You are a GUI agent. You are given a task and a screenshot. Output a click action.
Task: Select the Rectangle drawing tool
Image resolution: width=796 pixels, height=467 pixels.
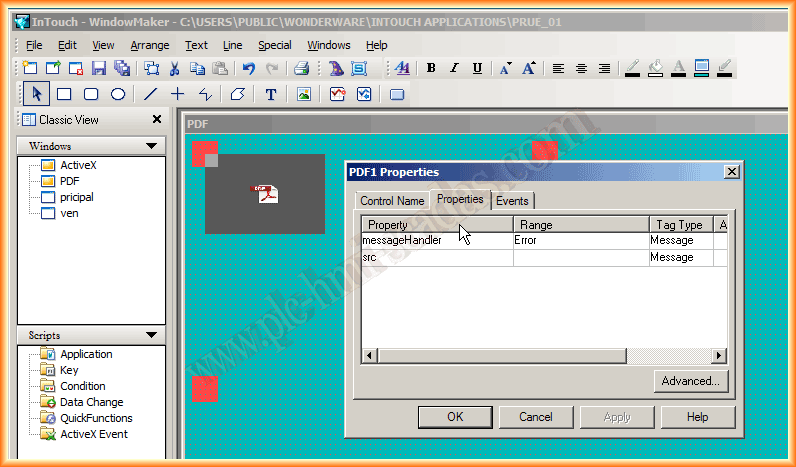pos(64,94)
